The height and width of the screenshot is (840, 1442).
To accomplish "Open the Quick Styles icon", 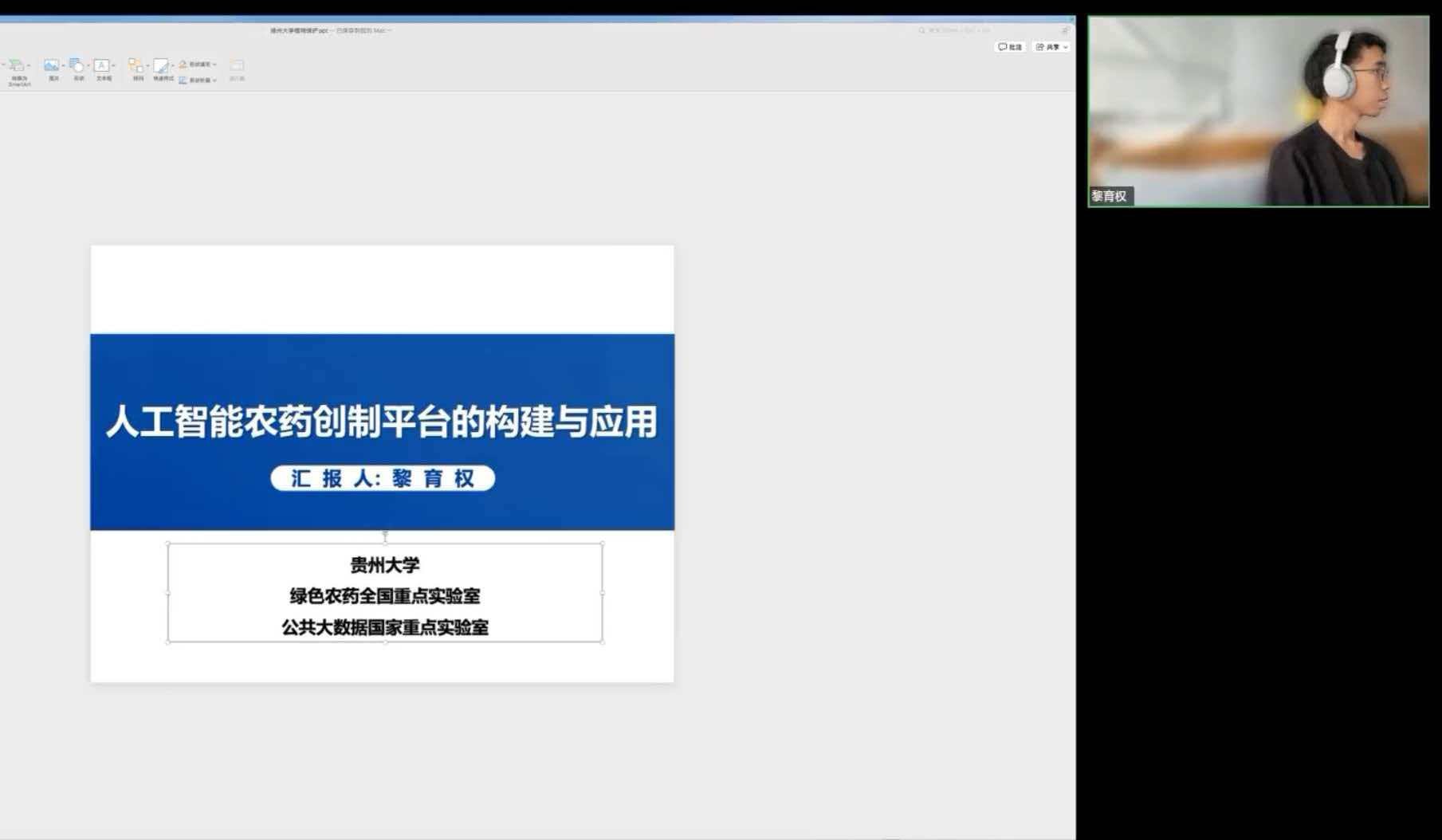I will click(x=161, y=65).
